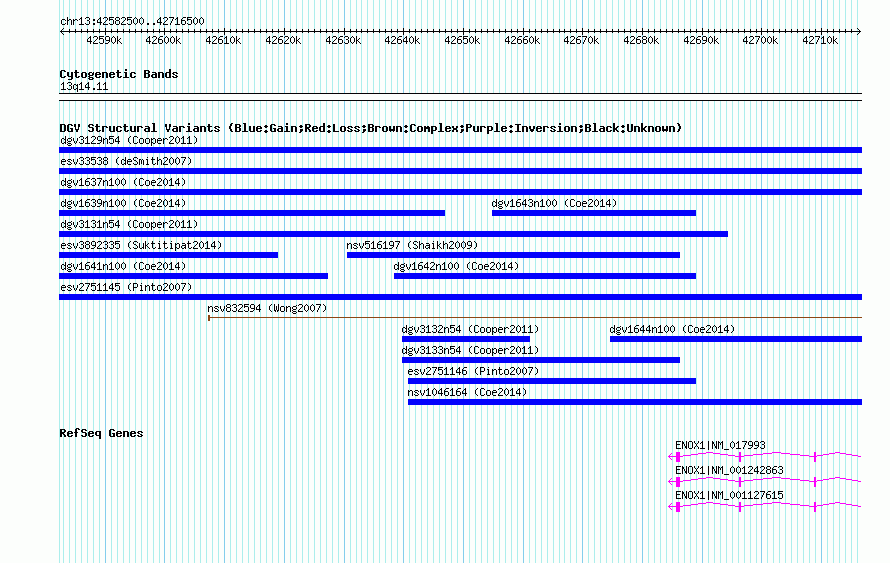This screenshot has width=890, height=563.
Task: Click the DGV Structural Variants track title
Action: [x=370, y=128]
